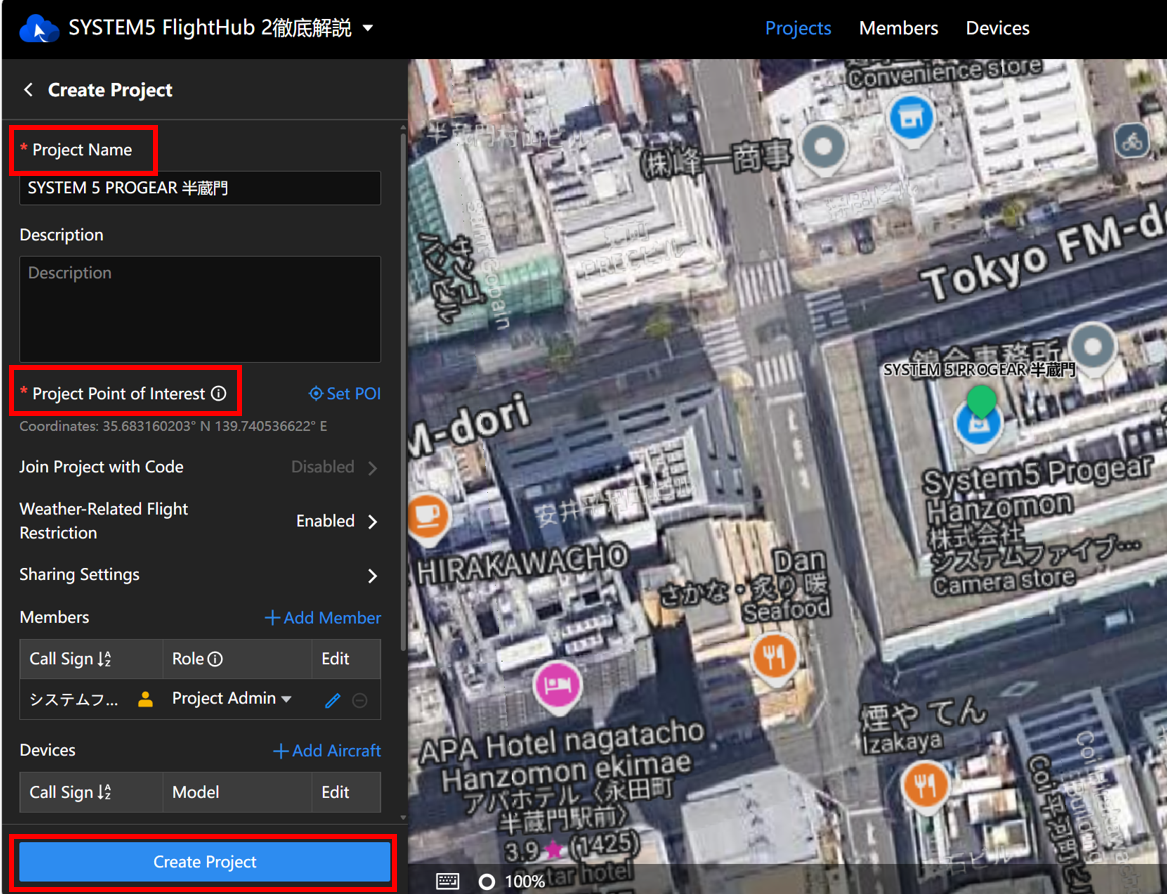Expand Join Project with Code setting
Screen dimensions: 1167x894
200,467
